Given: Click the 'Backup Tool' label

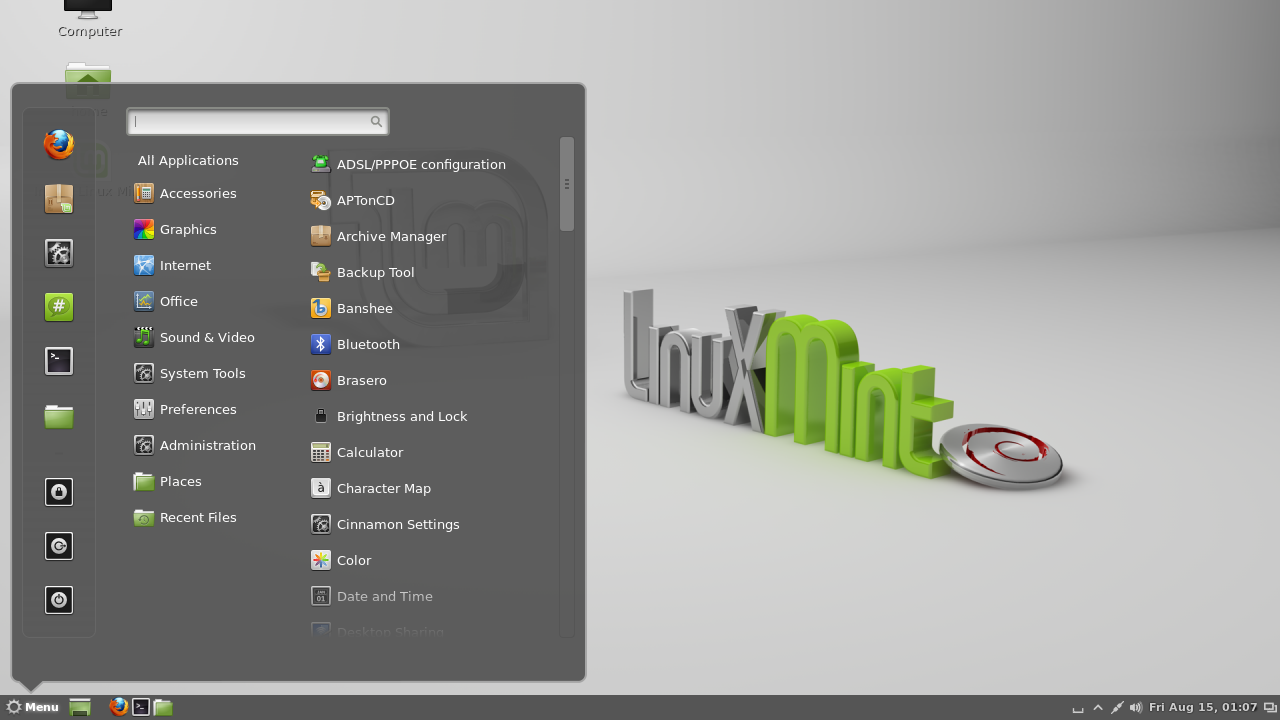Looking at the screenshot, I should [x=375, y=272].
